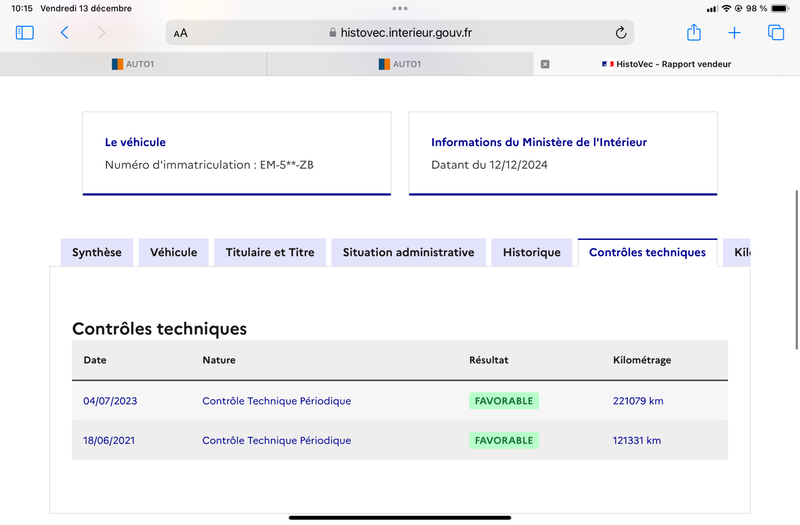Close the HistoVec tab with its X
Image resolution: width=800 pixels, height=525 pixels.
(x=545, y=64)
